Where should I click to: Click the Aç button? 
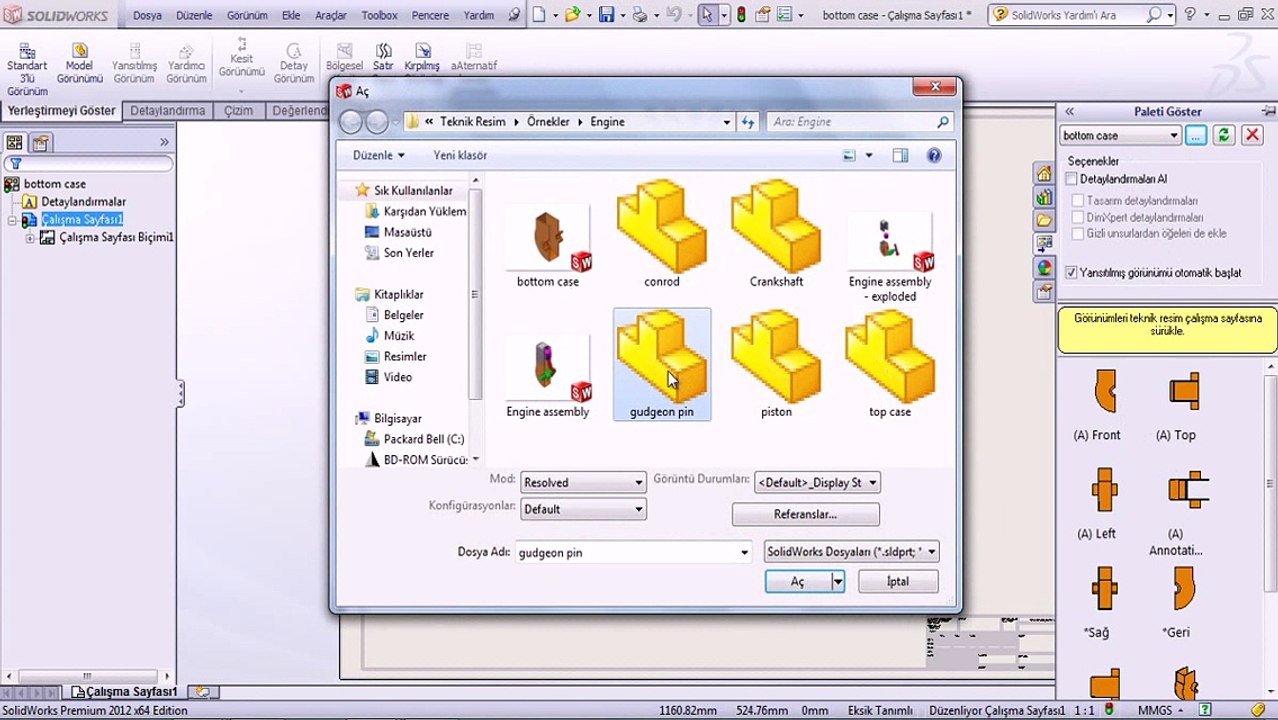point(797,581)
